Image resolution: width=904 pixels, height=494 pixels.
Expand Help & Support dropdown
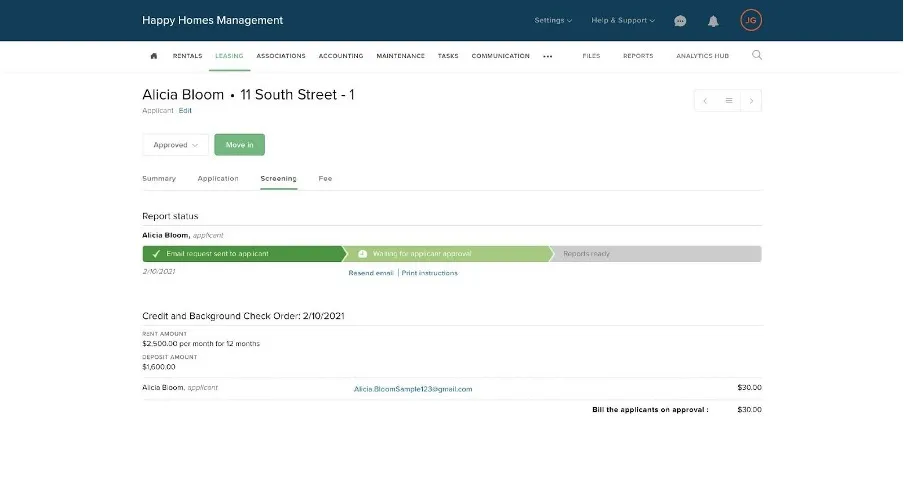click(623, 20)
